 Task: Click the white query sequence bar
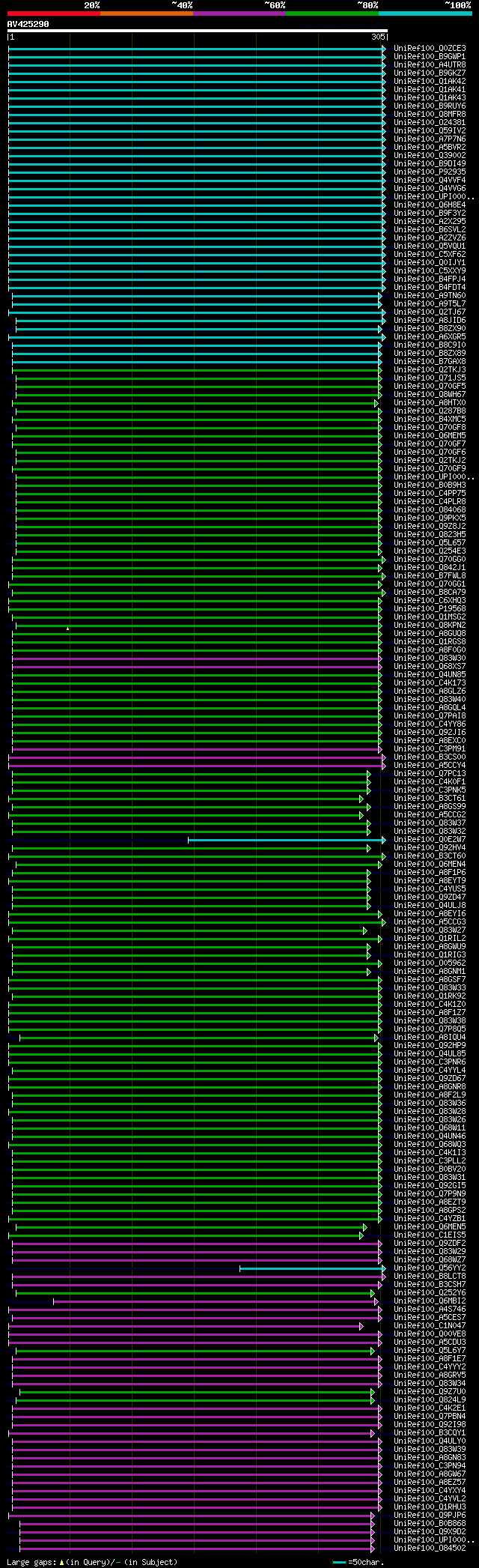198,31
